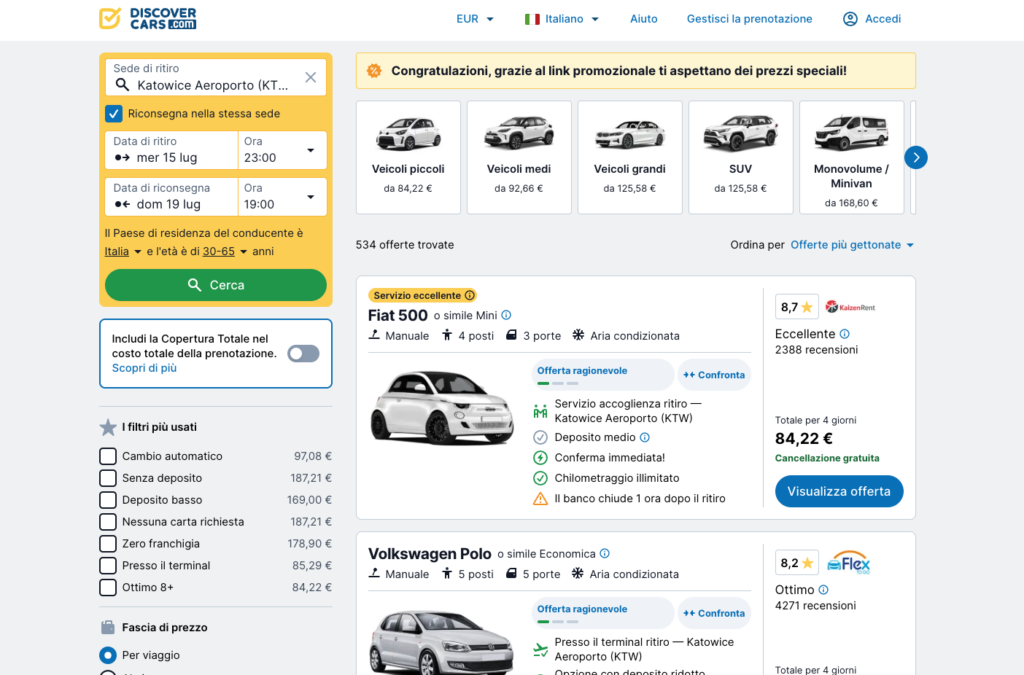Check Presso il terminal filter
Screen dimensions: 1024x675
coord(108,565)
